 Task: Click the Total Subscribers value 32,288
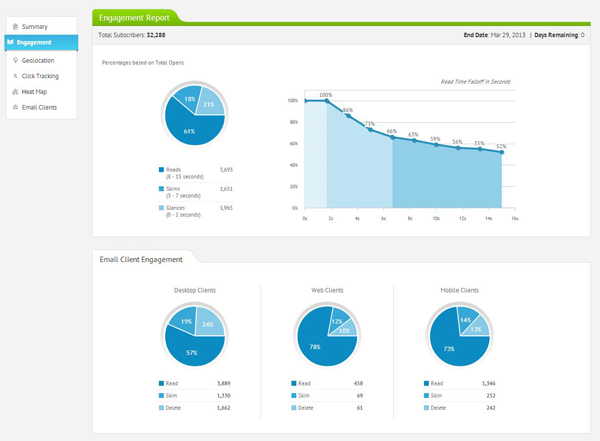coord(156,35)
